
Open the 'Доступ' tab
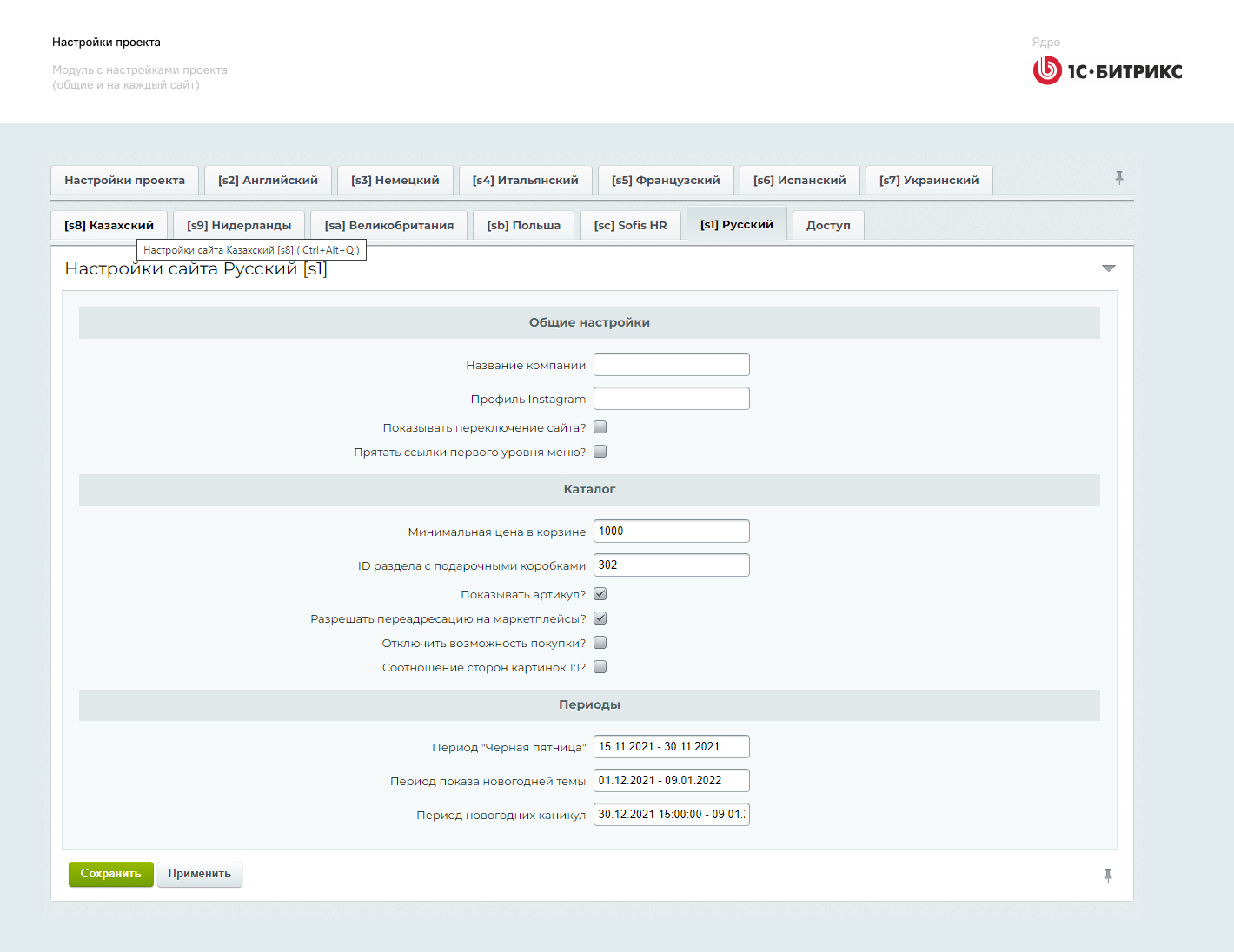tap(828, 226)
